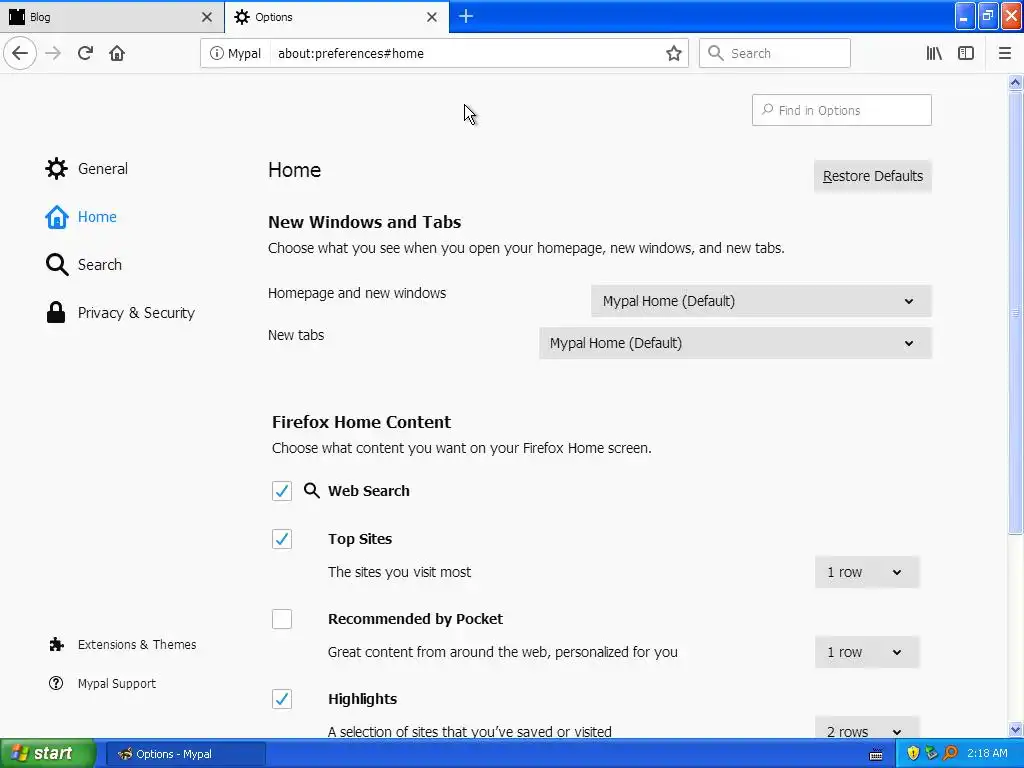
Task: Click the keyboard icon in the taskbar
Action: (876, 755)
